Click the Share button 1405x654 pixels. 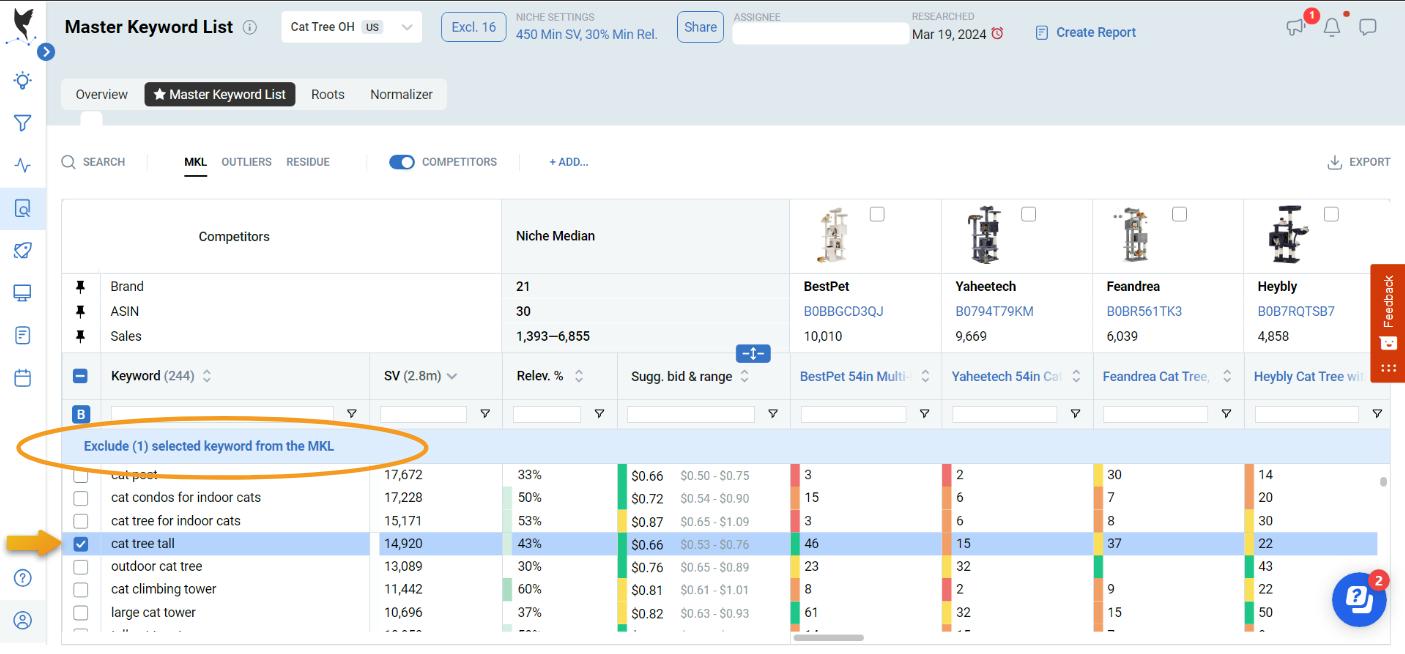tap(700, 27)
